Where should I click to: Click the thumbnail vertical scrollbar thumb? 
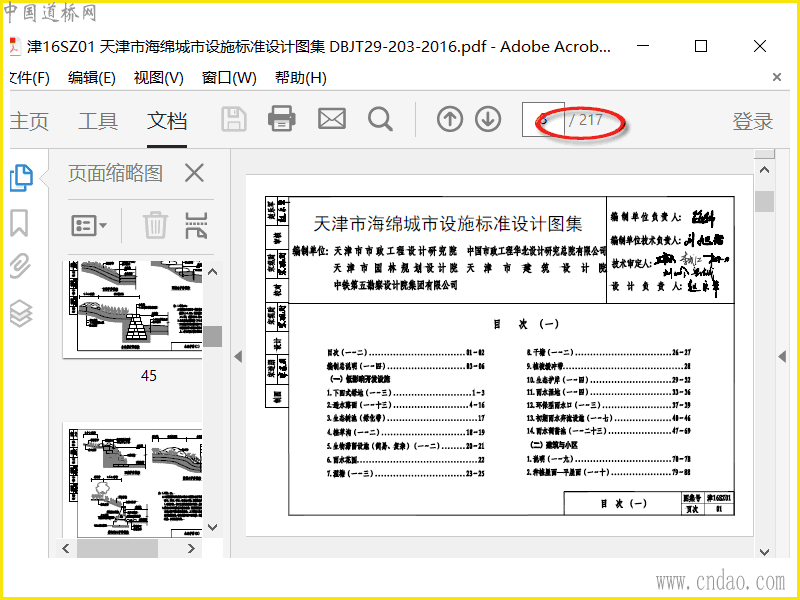coord(213,336)
